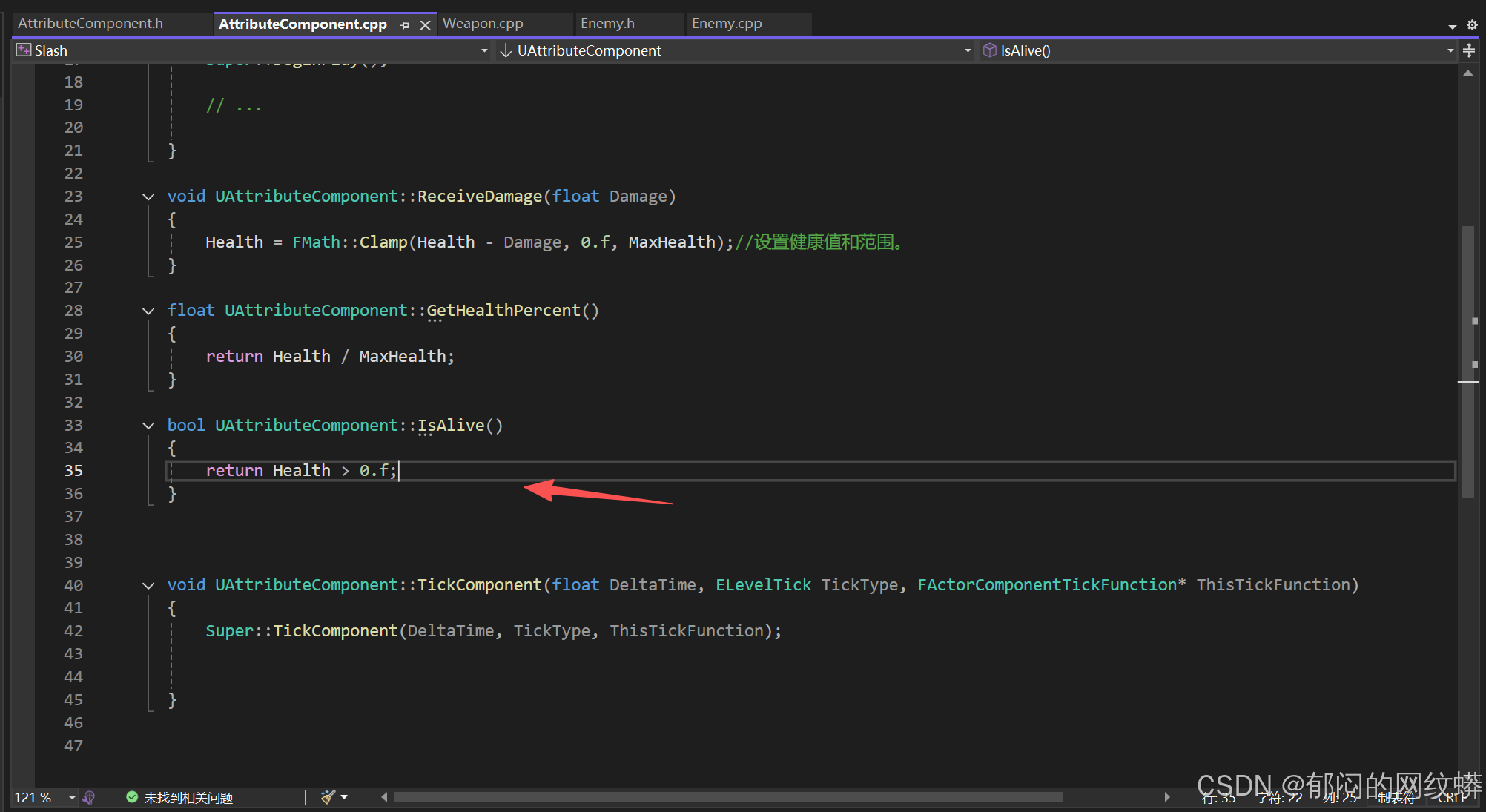
Task: Open the active files list arrow
Action: 1452,26
